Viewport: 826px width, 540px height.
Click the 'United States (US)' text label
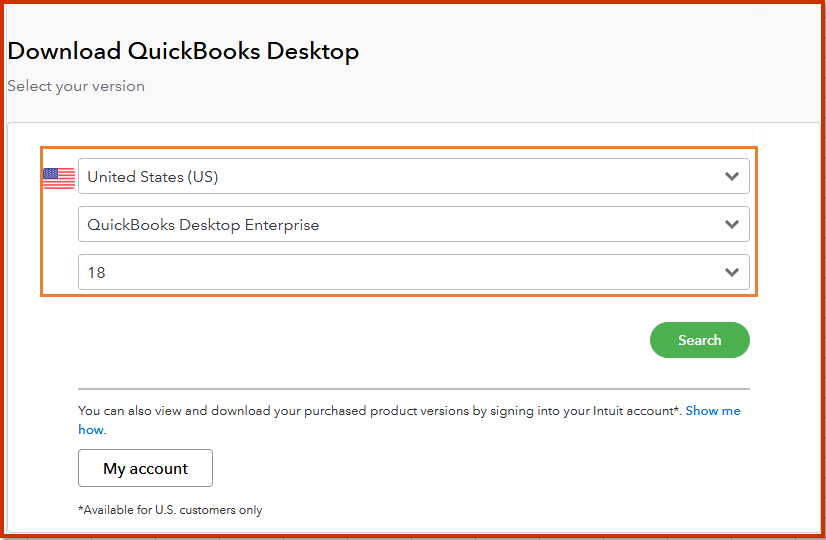(x=153, y=177)
